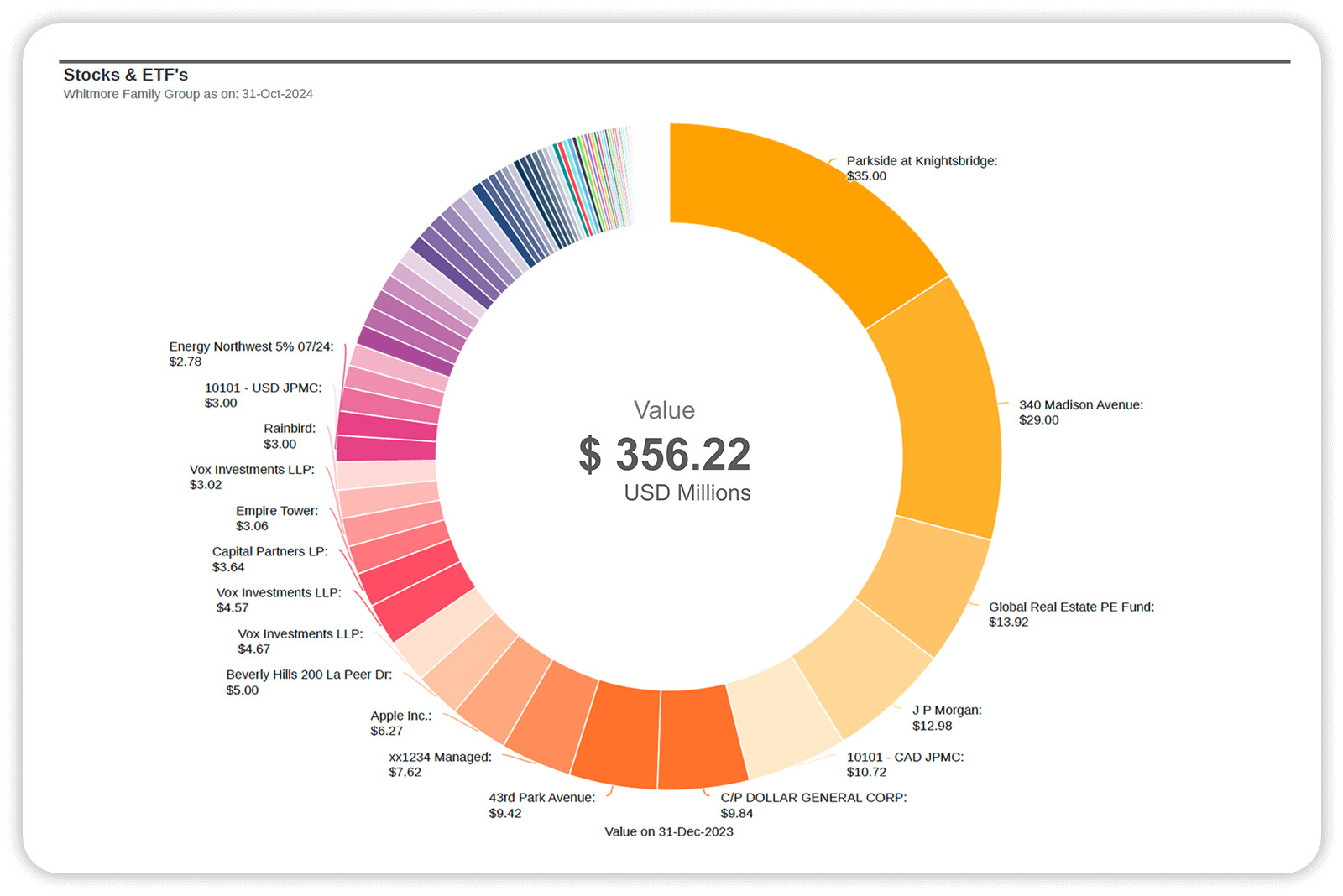Screen dimensions: 1343x896
Task: Select the Vox Investments LLP $3.02 label
Action: click(252, 477)
